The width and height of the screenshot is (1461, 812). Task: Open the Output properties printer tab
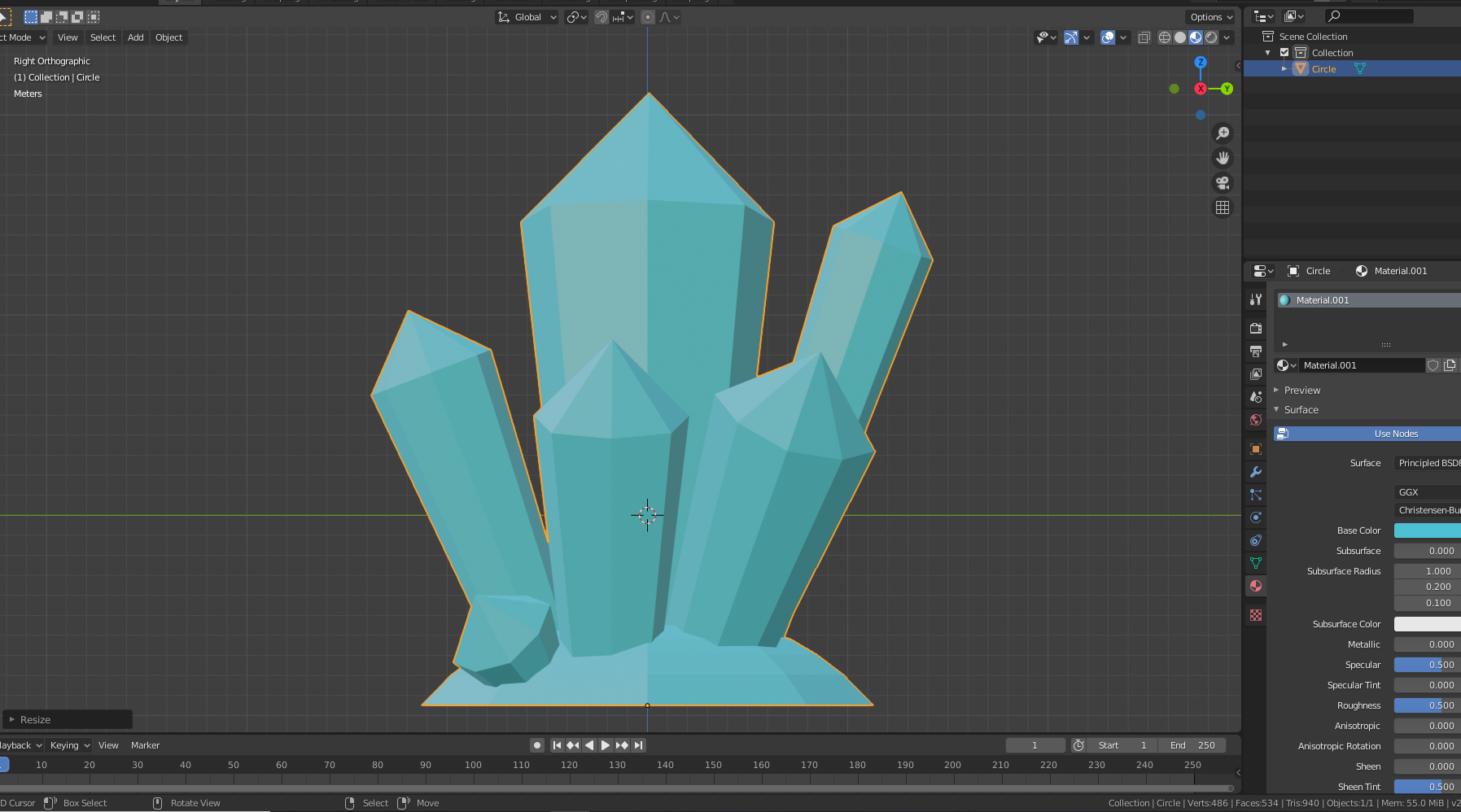coord(1256,351)
